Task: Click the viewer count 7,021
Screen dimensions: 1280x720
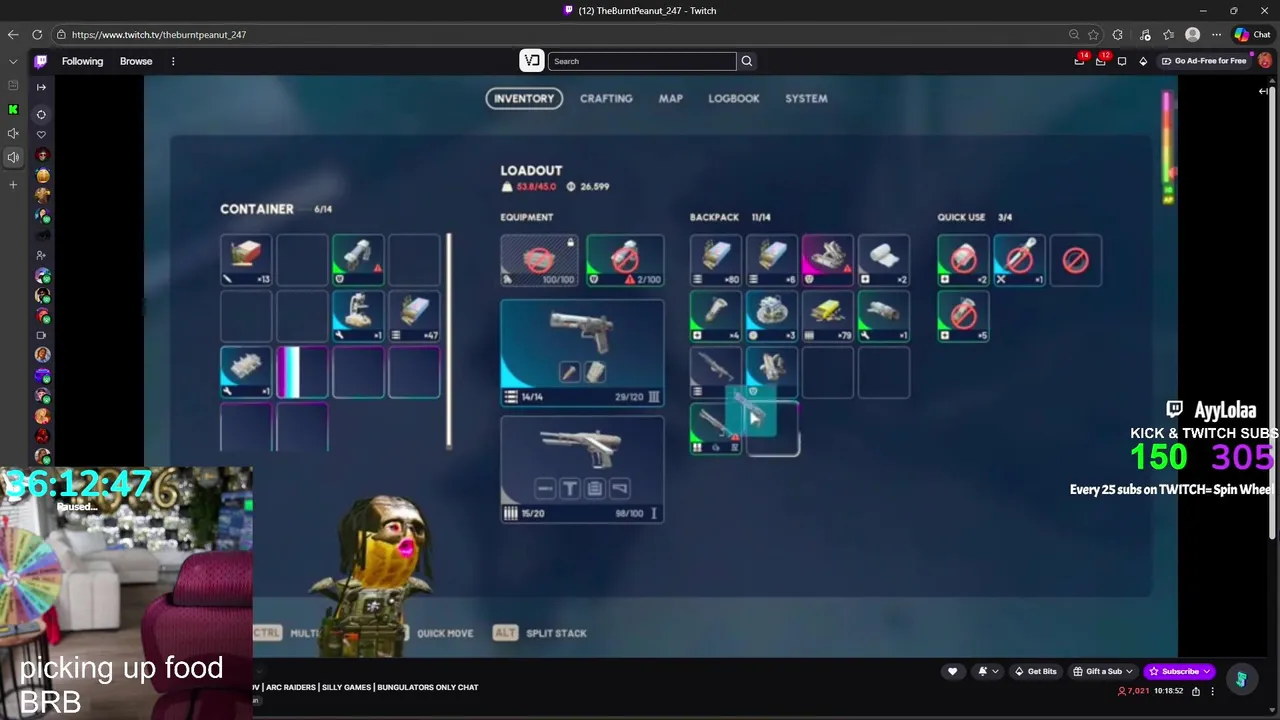Action: (1133, 691)
